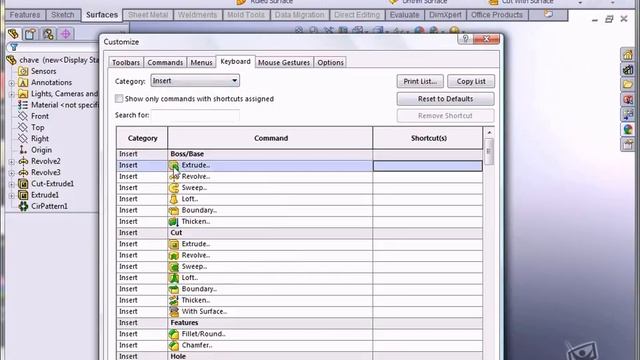Open DimXpertManager tab icon
This screenshot has width=640, height=360.
(x=66, y=34)
